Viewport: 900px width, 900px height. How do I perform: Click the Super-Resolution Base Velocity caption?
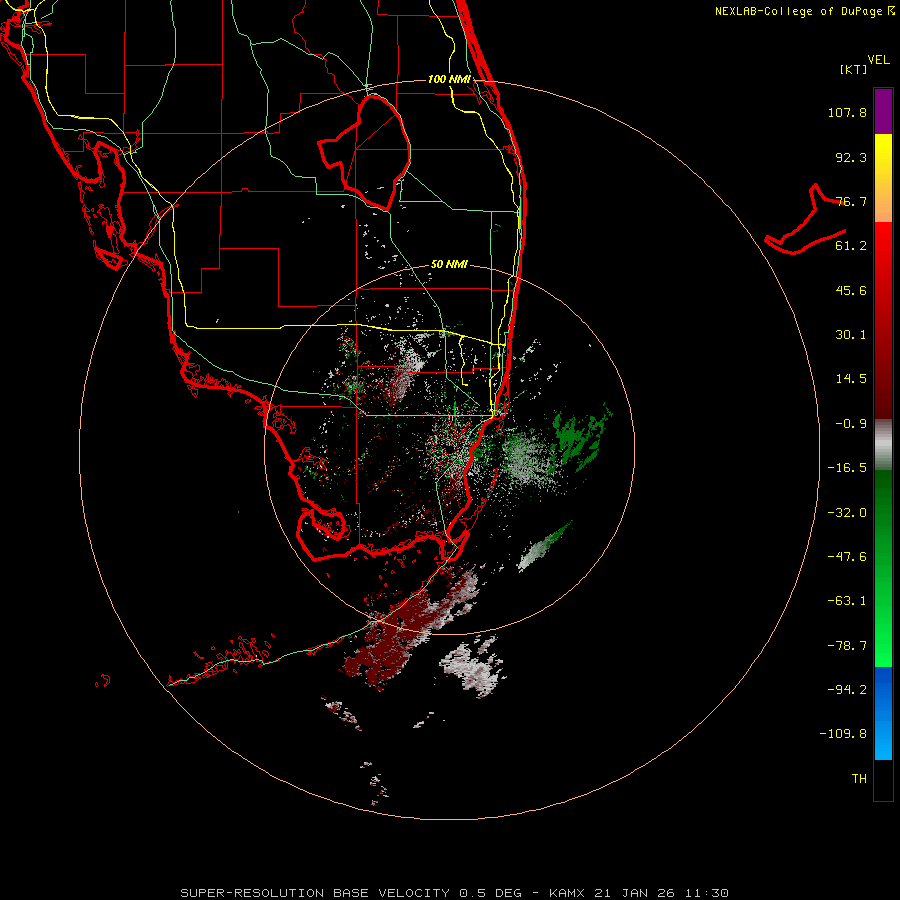tap(455, 893)
